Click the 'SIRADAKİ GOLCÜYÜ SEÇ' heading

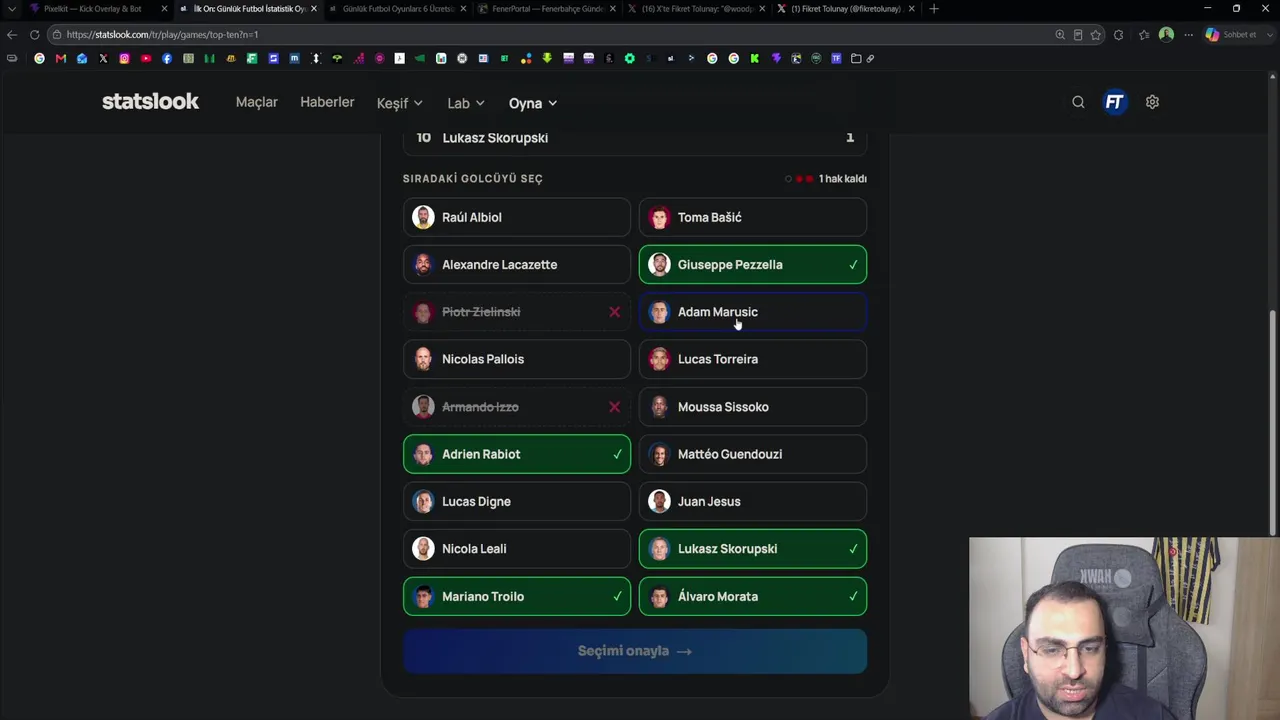click(x=473, y=179)
